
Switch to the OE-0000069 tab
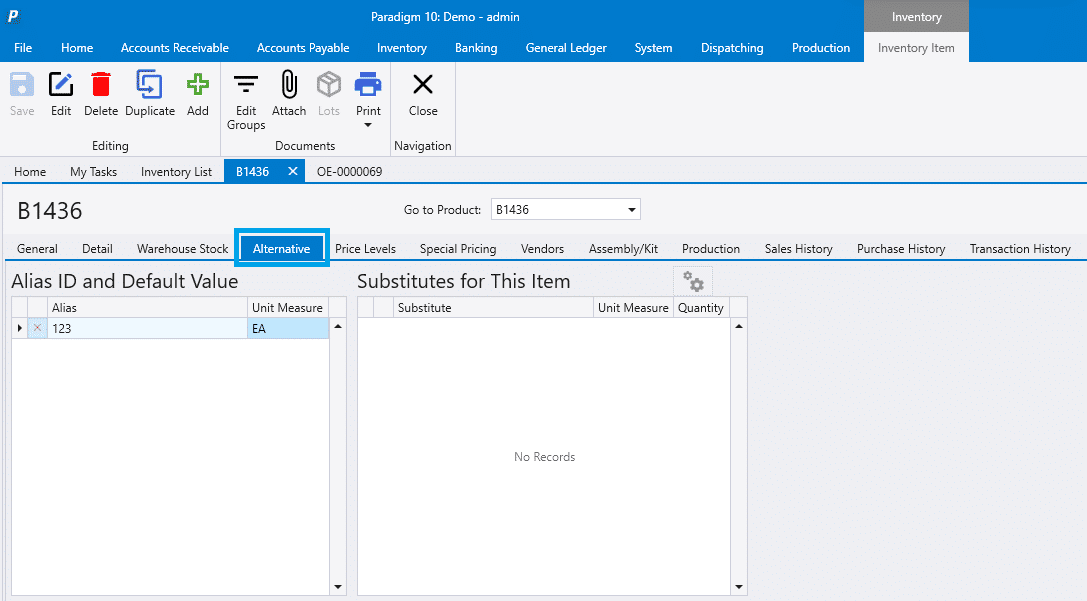[349, 172]
